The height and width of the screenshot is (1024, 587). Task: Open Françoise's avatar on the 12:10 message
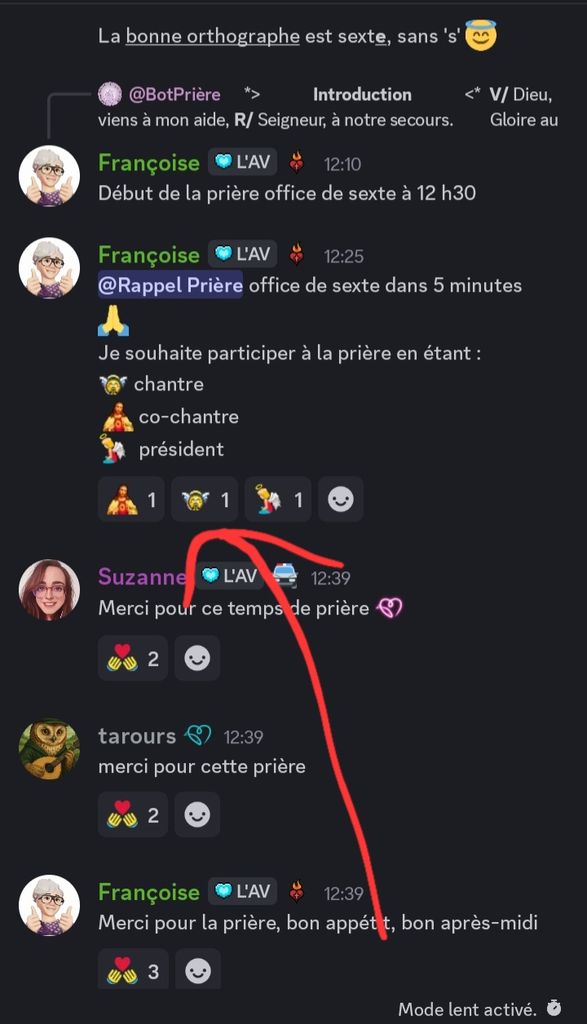click(49, 176)
